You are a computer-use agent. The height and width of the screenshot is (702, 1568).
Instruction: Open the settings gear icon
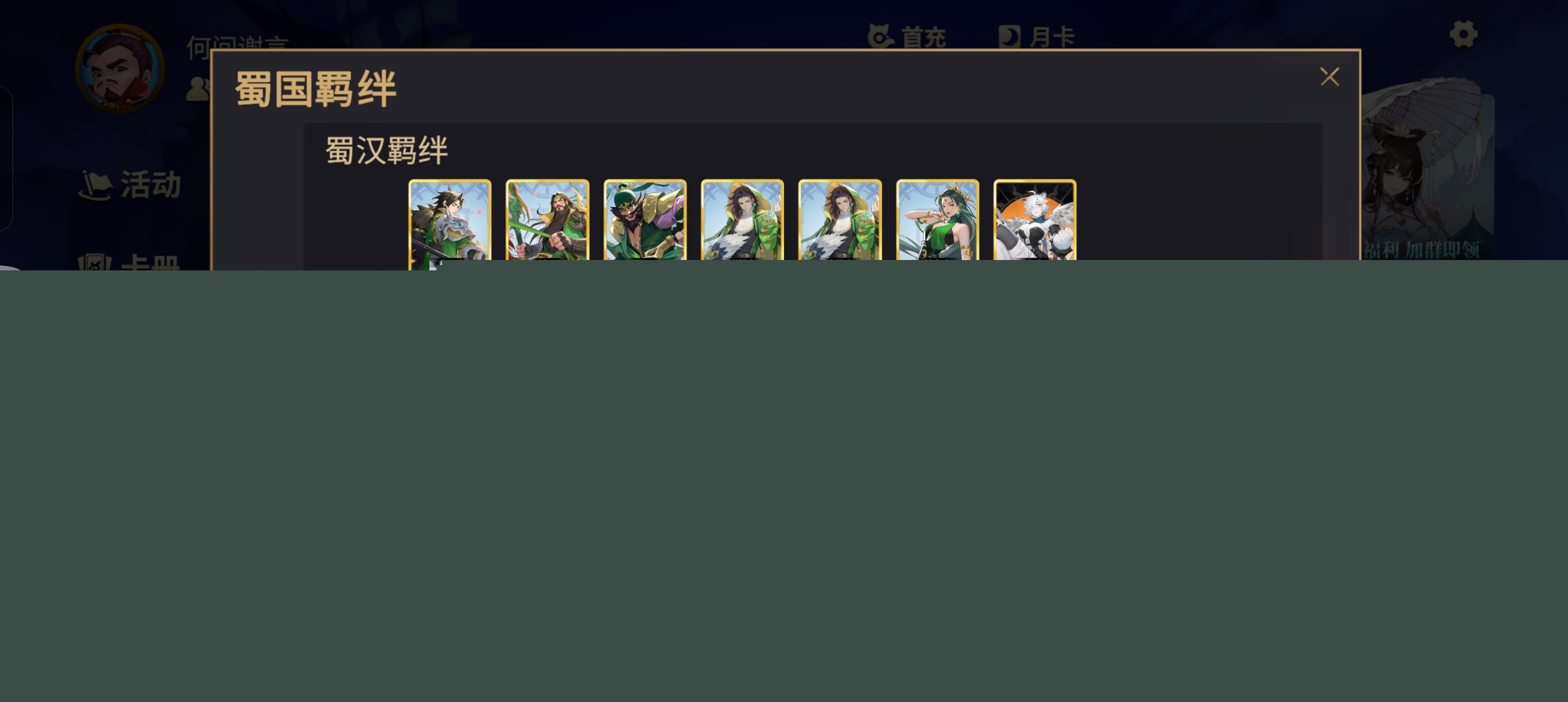pyautogui.click(x=1463, y=34)
